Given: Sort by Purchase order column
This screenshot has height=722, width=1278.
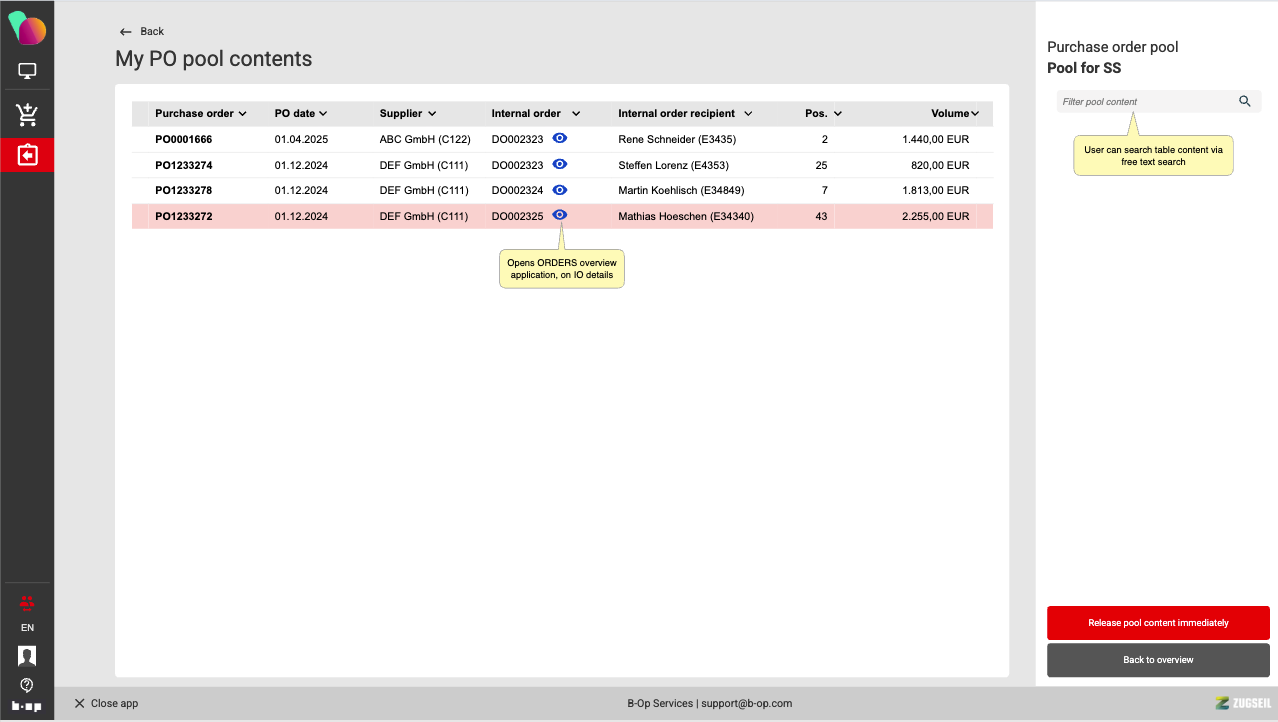Looking at the screenshot, I should (x=200, y=114).
